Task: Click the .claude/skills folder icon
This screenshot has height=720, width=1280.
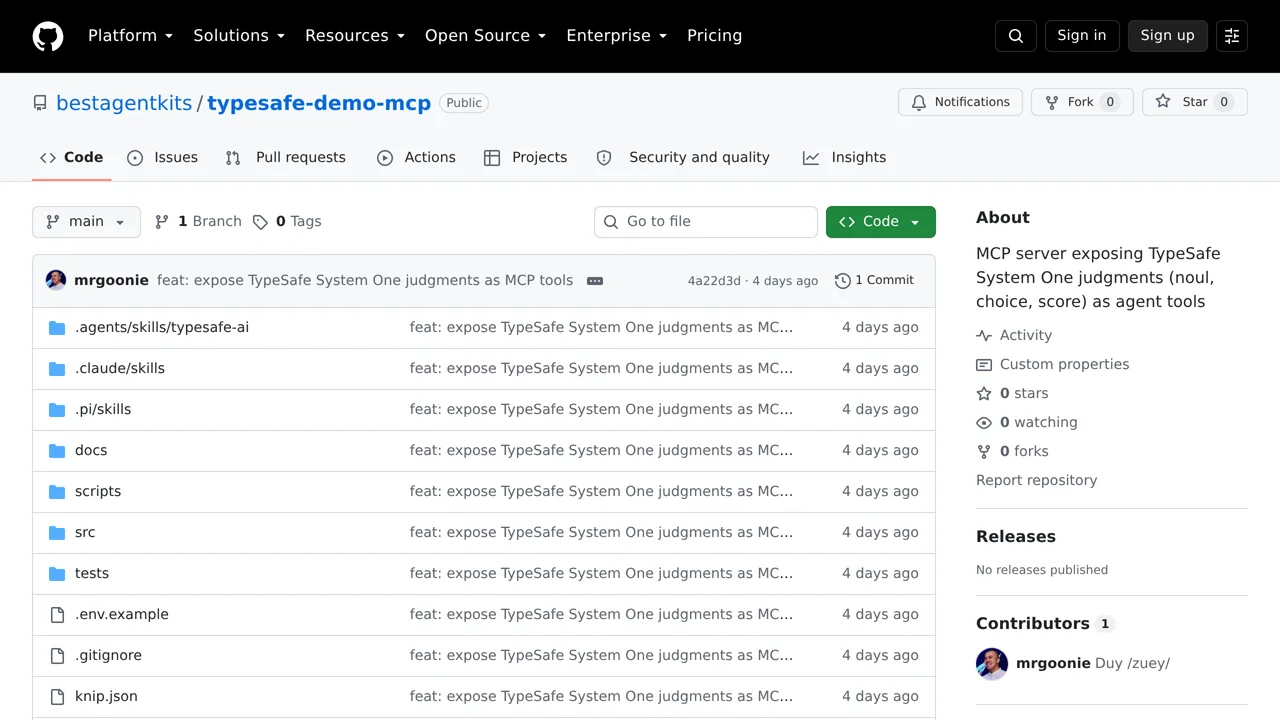Action: (x=57, y=369)
